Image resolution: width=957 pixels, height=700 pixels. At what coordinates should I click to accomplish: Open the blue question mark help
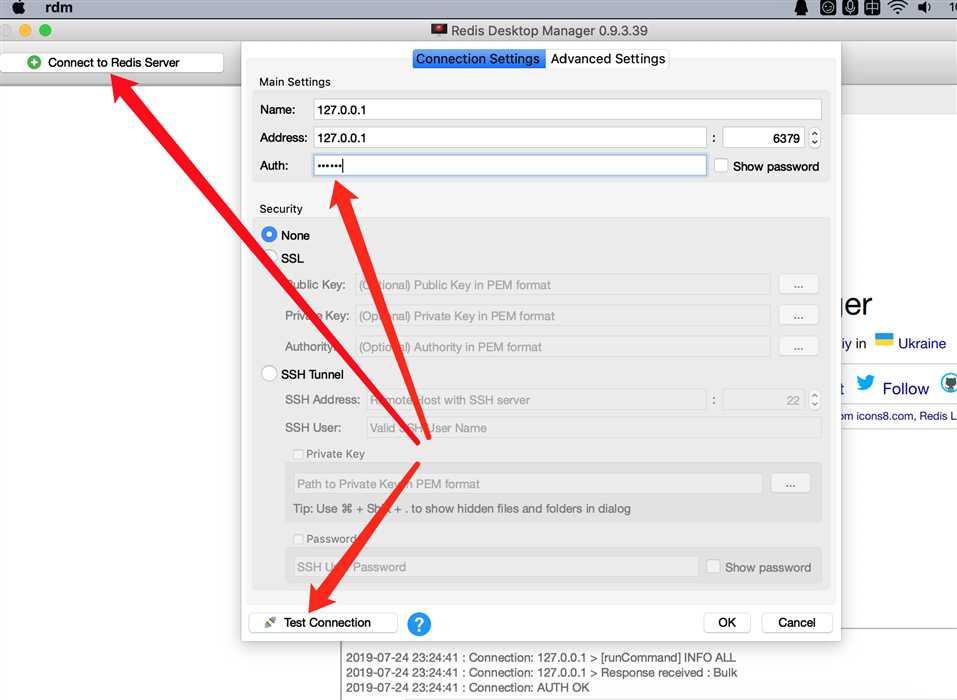419,624
